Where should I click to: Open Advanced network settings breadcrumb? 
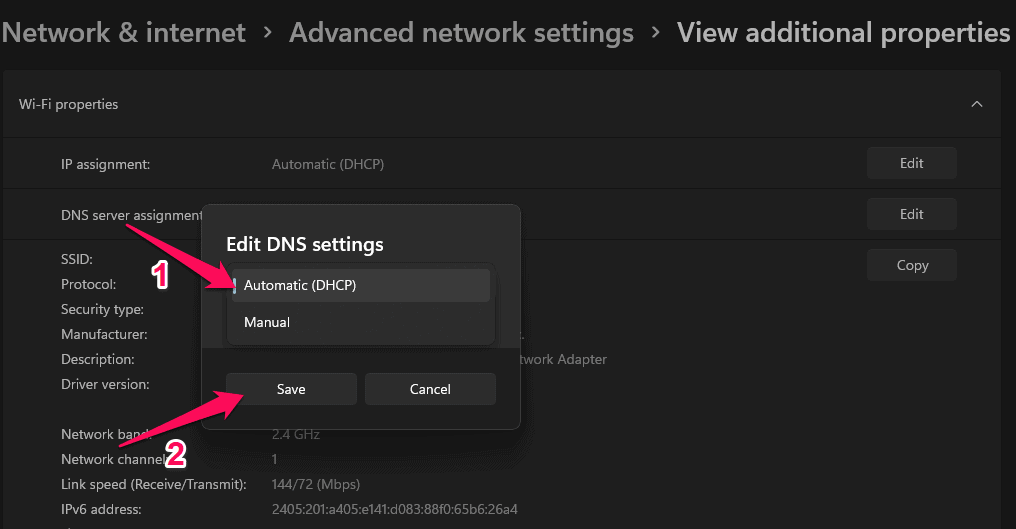click(x=461, y=32)
